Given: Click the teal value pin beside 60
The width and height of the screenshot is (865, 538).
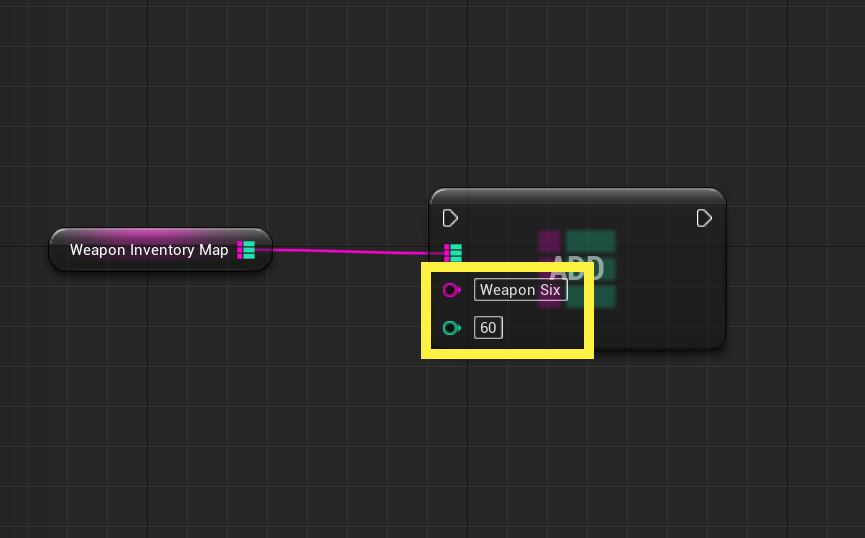Looking at the screenshot, I should tap(452, 328).
